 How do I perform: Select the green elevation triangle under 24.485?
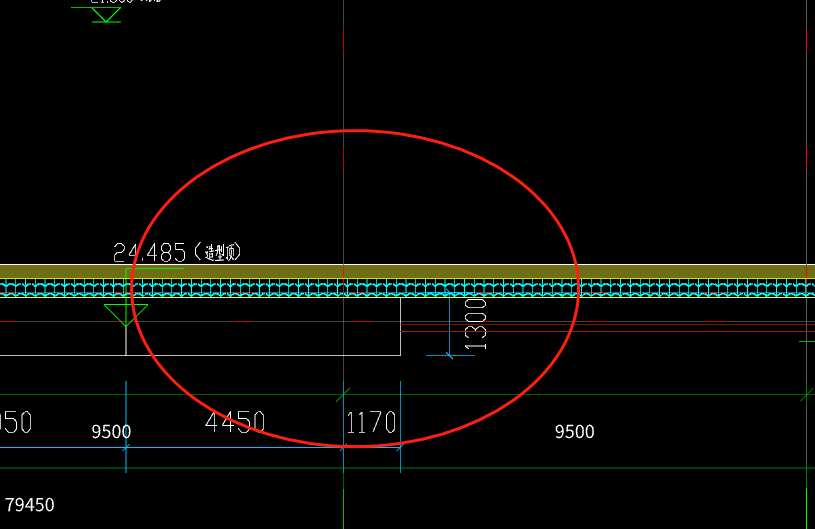point(126,315)
